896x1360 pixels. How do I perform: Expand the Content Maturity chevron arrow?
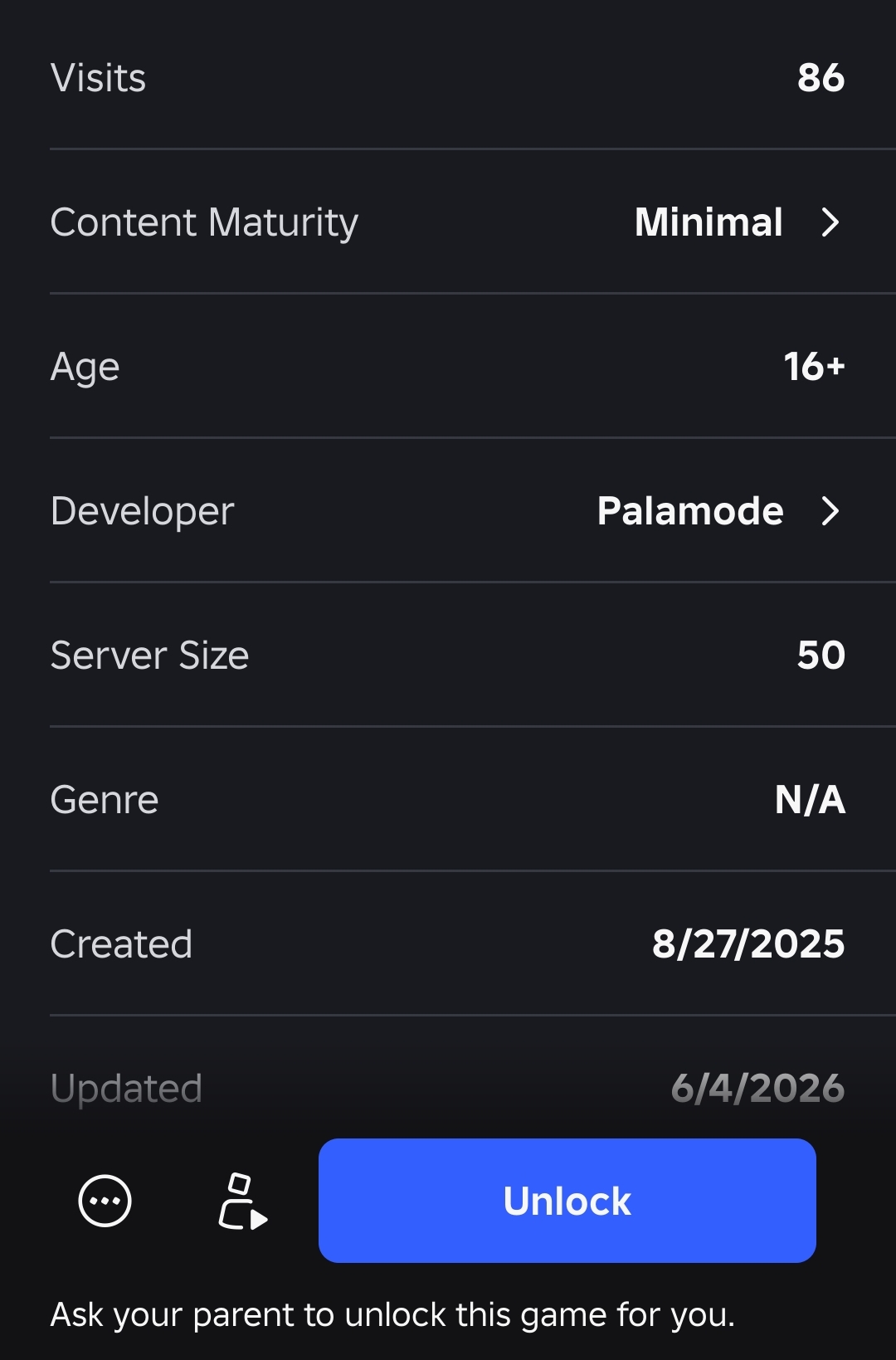coord(830,222)
